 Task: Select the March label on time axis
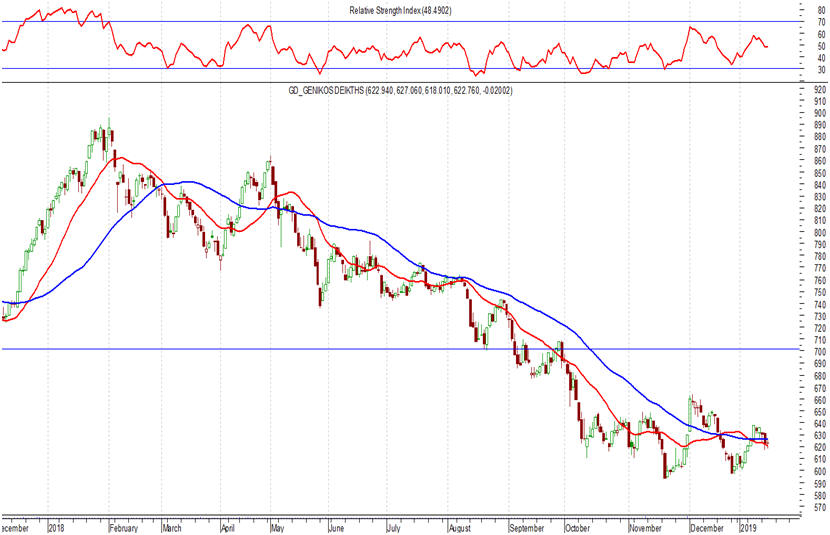pos(172,528)
